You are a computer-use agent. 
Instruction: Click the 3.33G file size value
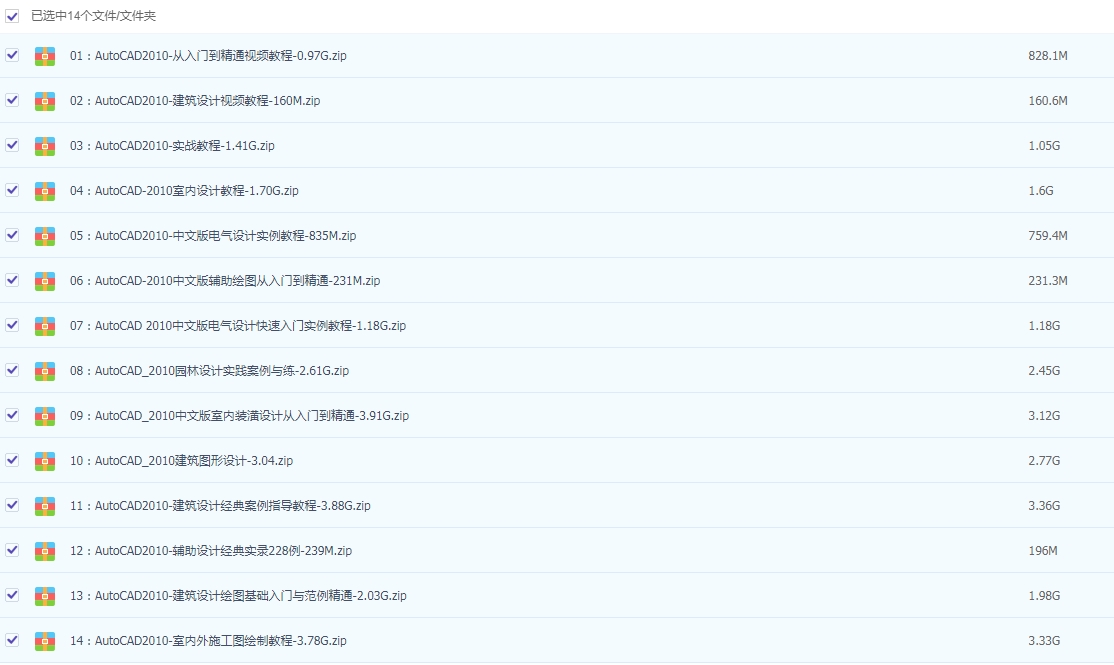1044,641
